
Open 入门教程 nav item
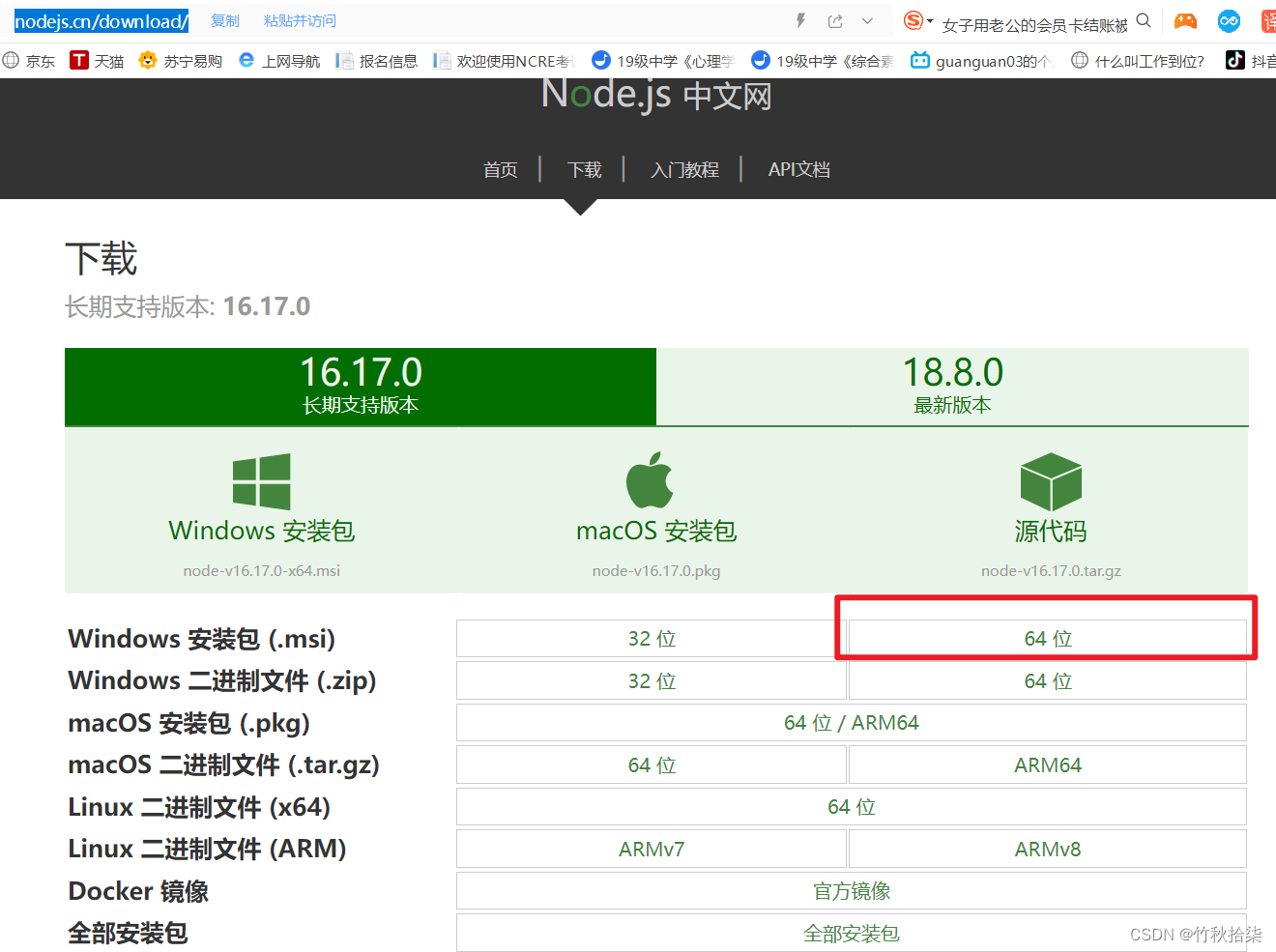coord(685,169)
